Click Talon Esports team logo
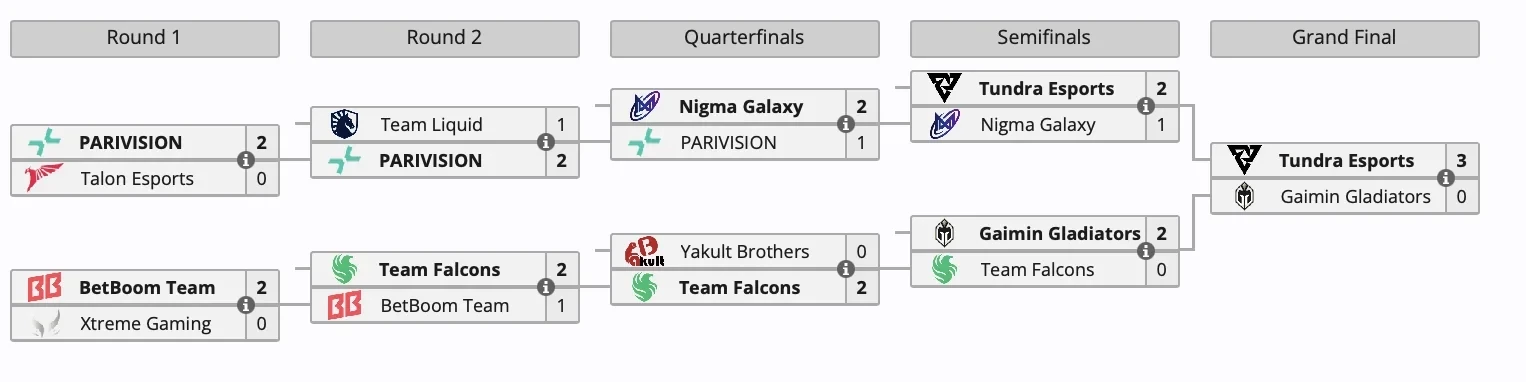1526x382 pixels. click(44, 179)
